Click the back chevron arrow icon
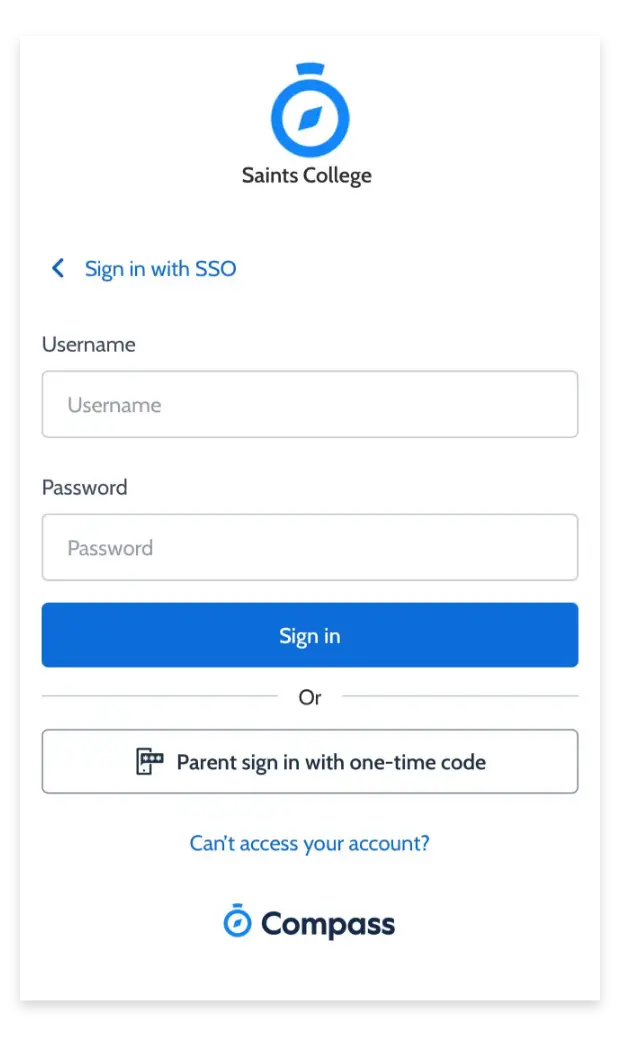Viewport: 620px width, 1046px height. (58, 268)
